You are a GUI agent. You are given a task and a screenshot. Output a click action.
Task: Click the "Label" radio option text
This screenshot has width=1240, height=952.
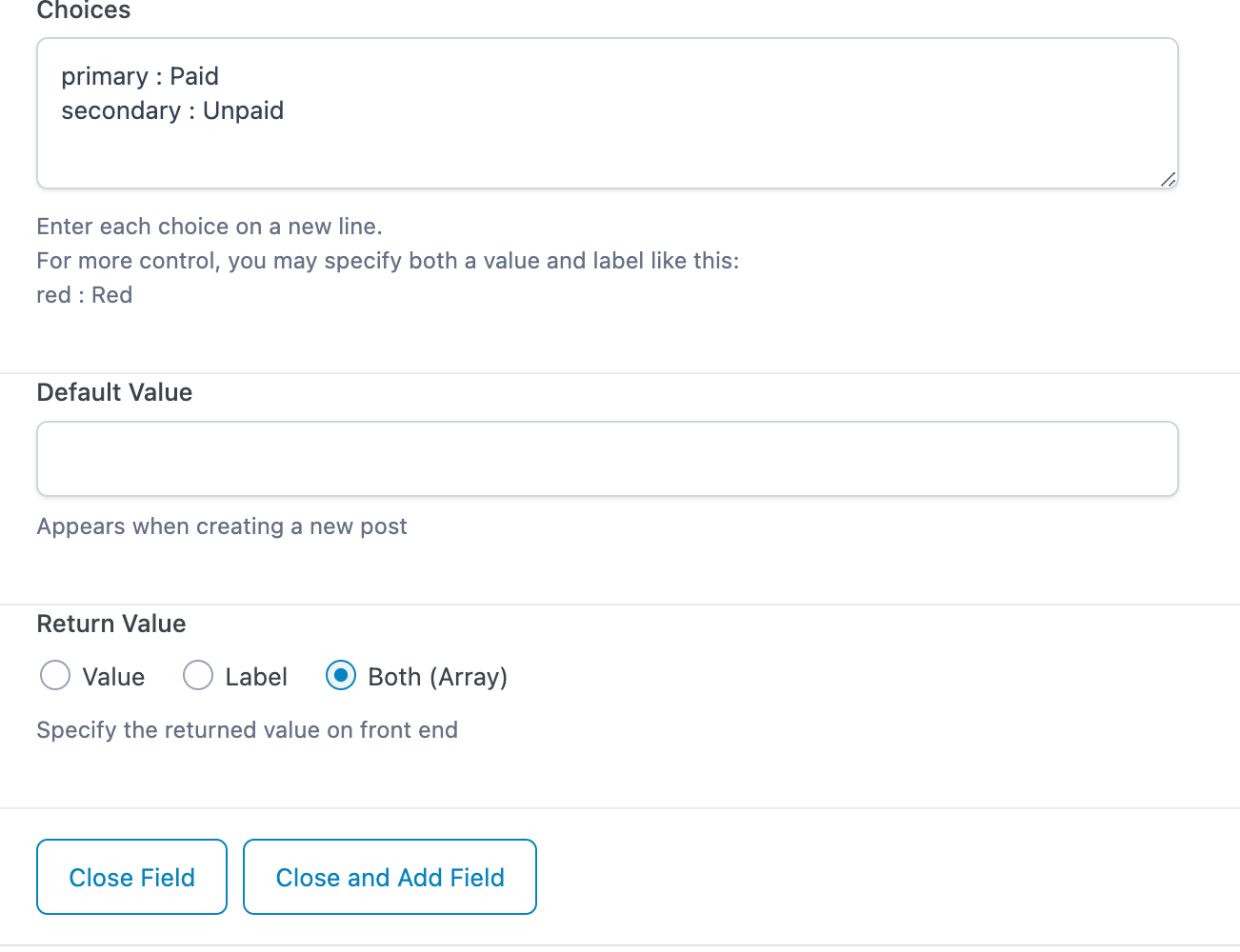tap(256, 677)
